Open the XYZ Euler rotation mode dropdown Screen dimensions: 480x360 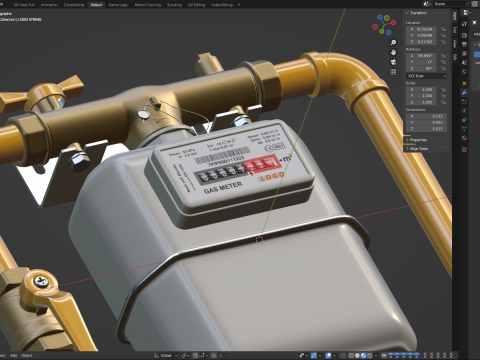(x=426, y=76)
